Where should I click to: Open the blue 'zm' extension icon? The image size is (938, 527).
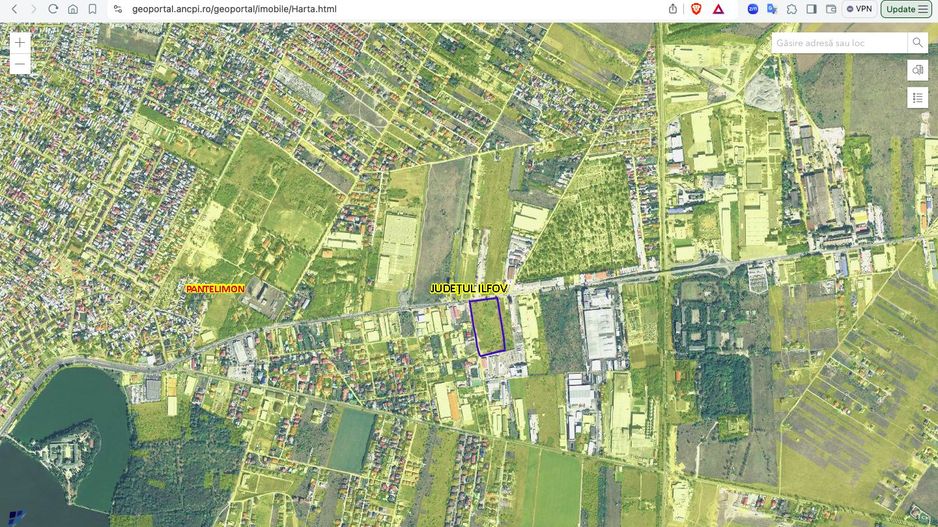753,9
